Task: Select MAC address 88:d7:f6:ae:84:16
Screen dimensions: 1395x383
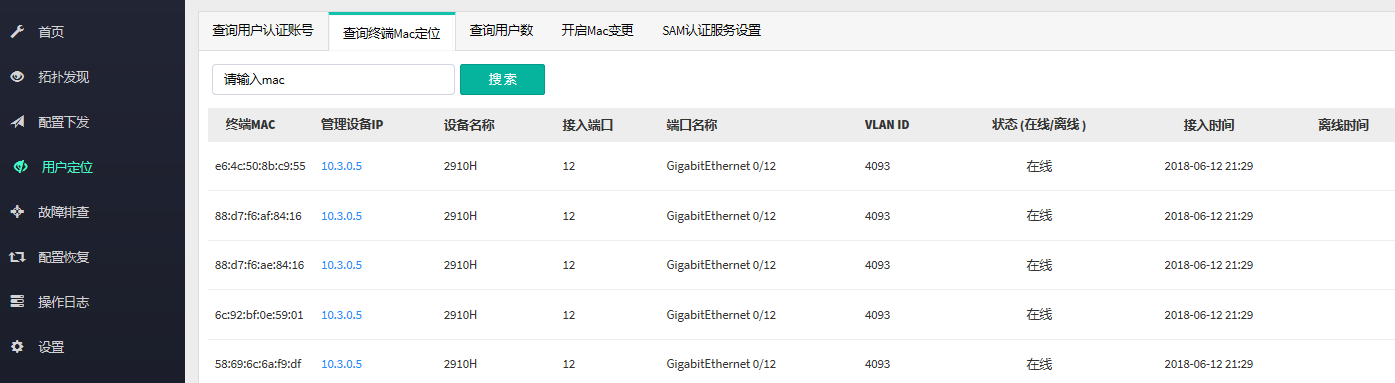Action: coord(259,265)
